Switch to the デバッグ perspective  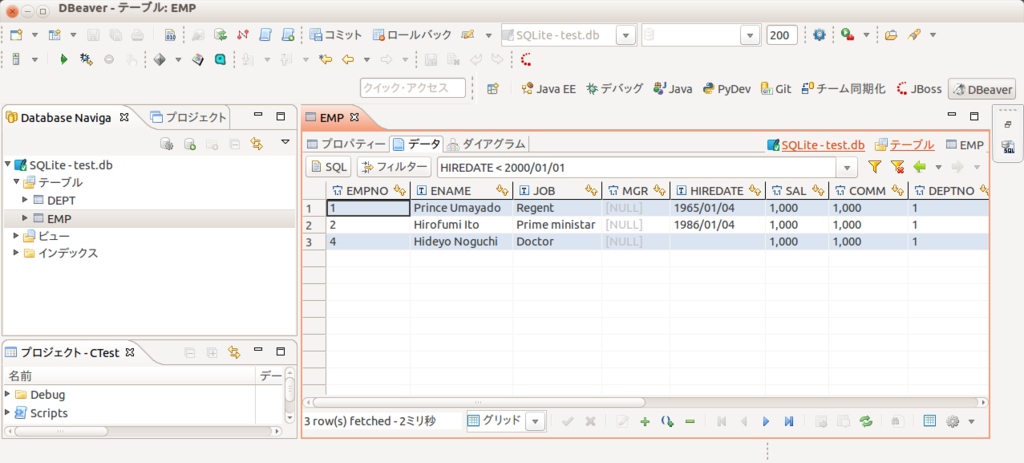(x=615, y=89)
